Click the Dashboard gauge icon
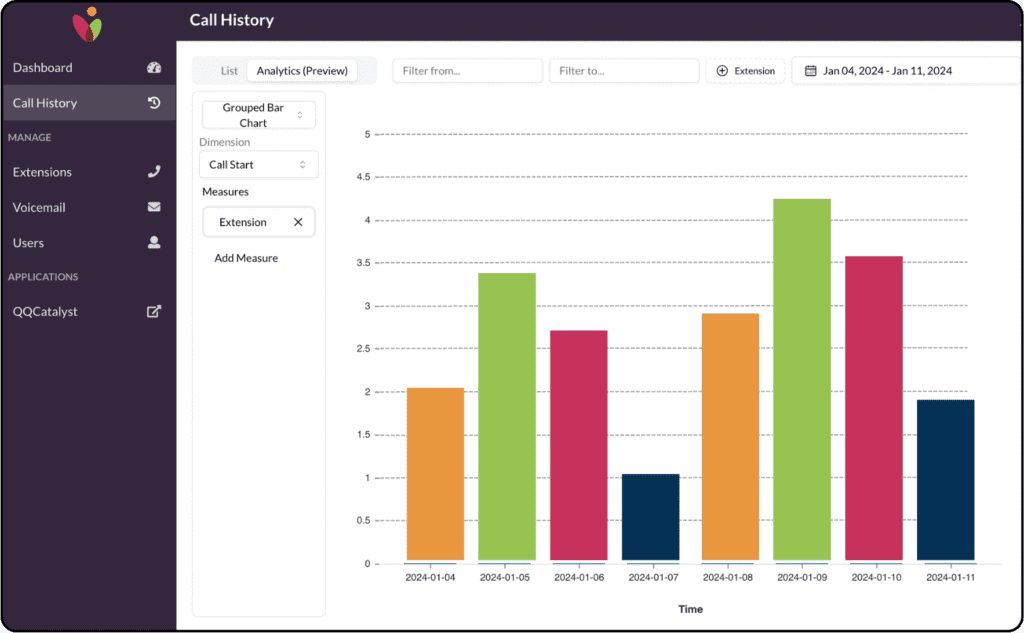1024x633 pixels. 154,67
